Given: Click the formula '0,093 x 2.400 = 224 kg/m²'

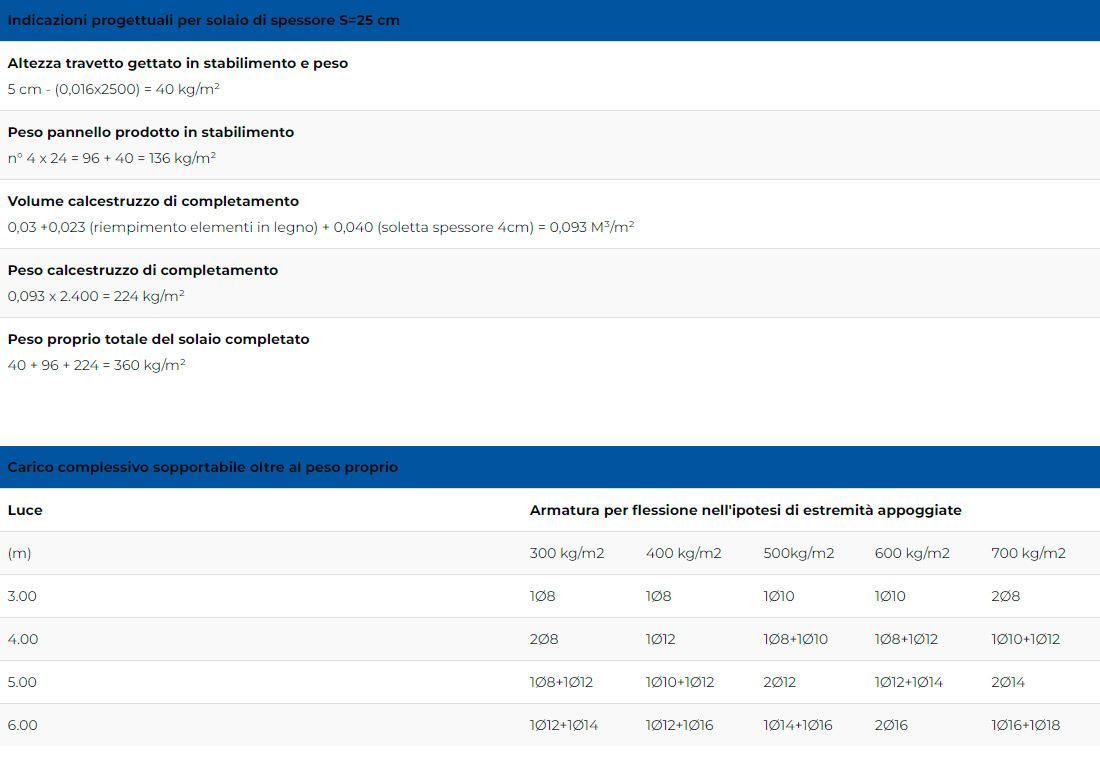Looking at the screenshot, I should click(96, 296).
